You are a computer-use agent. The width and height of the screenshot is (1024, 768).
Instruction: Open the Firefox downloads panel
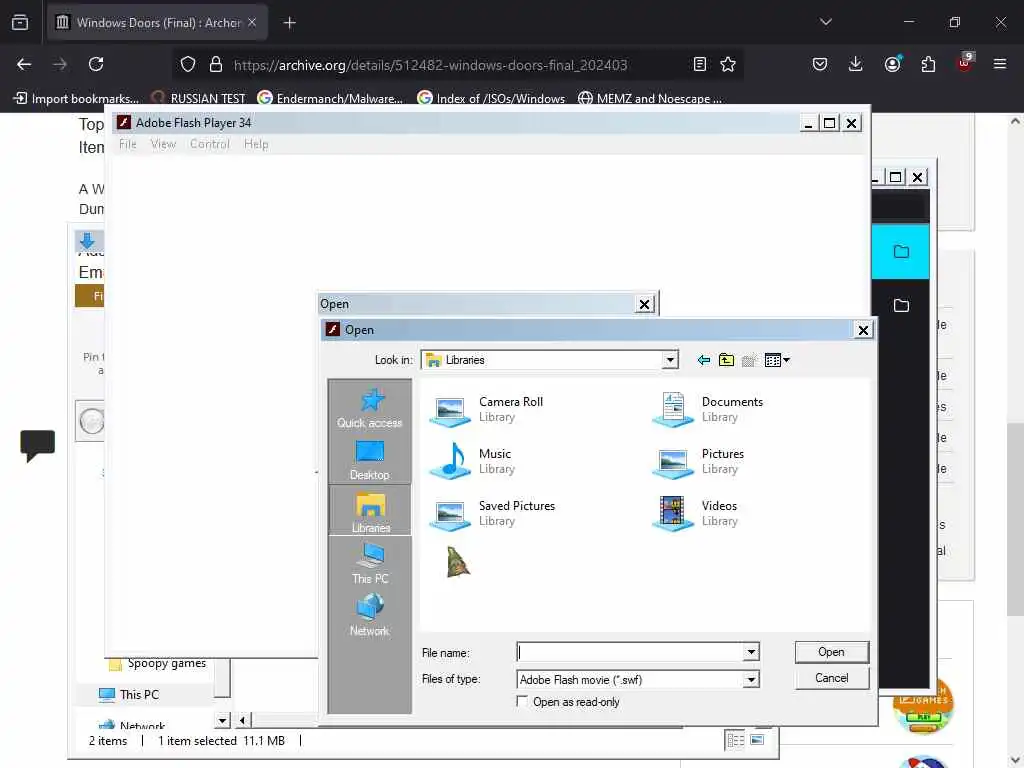click(x=856, y=64)
